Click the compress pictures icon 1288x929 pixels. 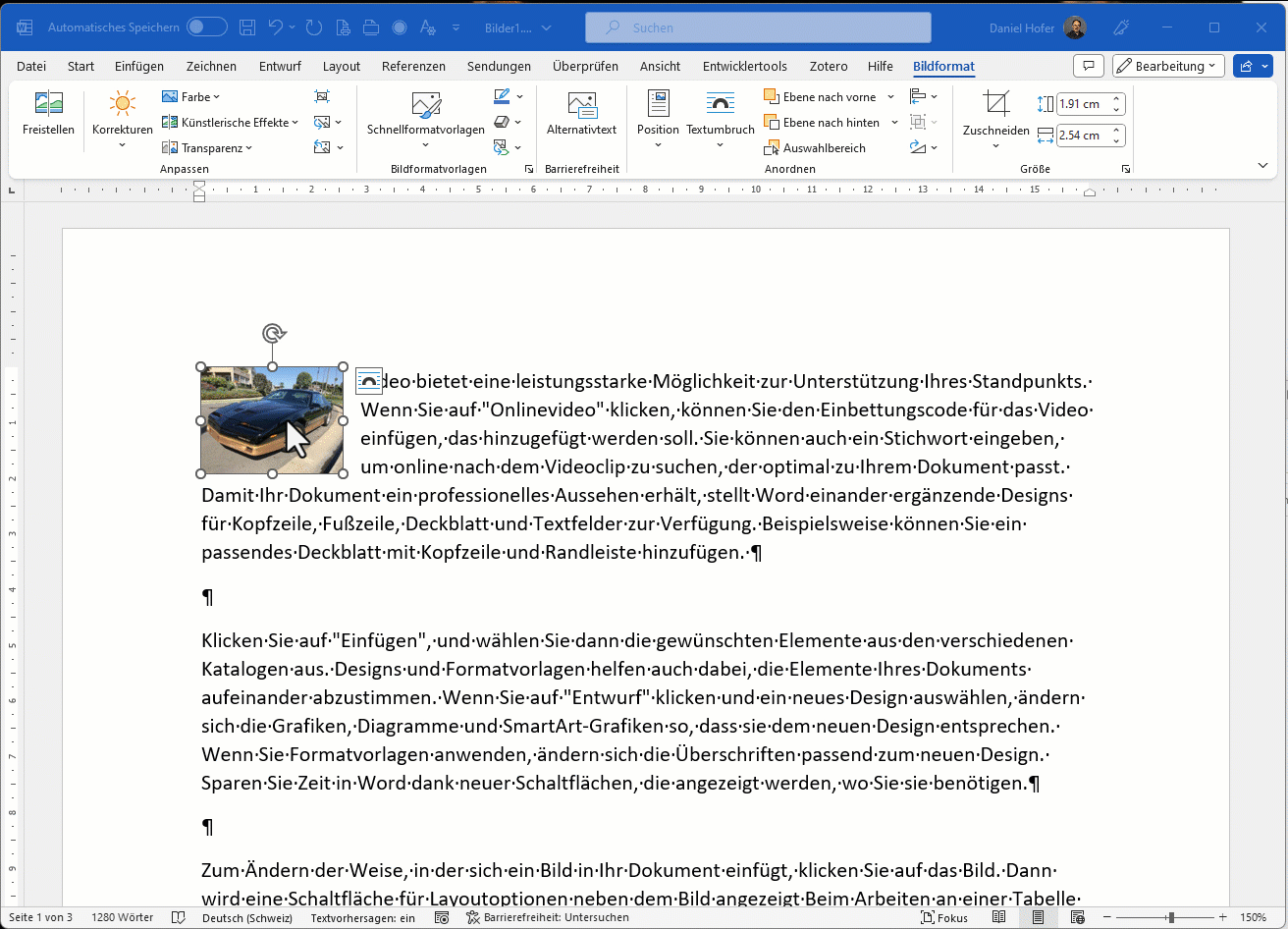pyautogui.click(x=322, y=96)
